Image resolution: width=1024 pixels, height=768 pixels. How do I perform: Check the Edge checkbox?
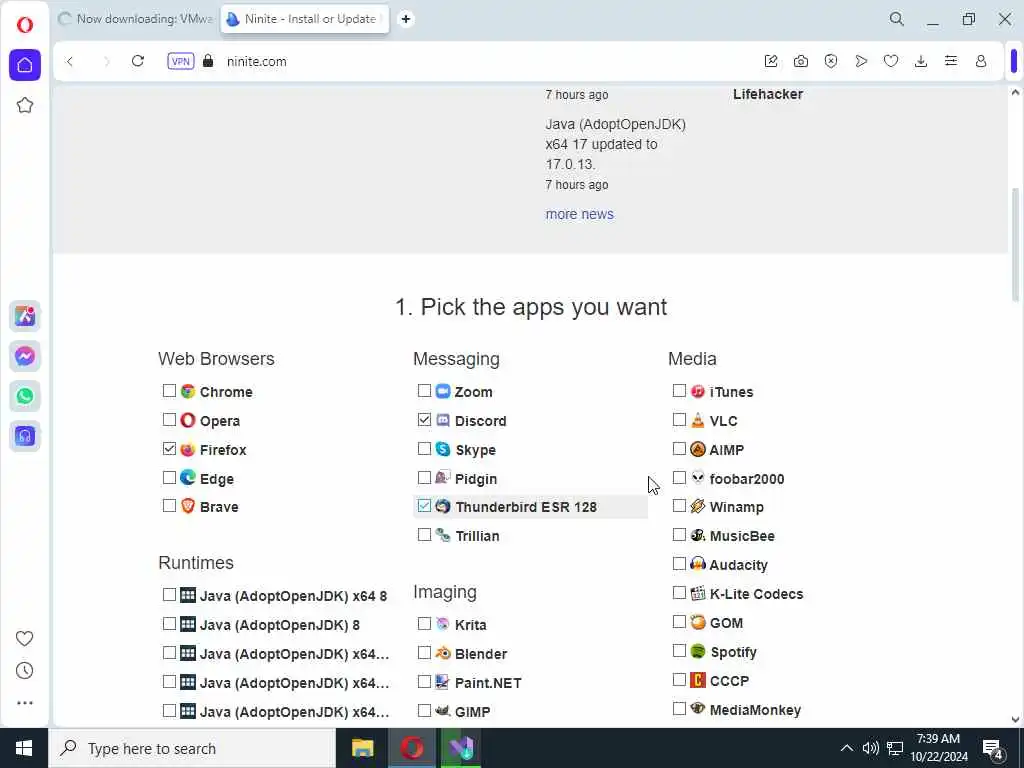pos(169,477)
